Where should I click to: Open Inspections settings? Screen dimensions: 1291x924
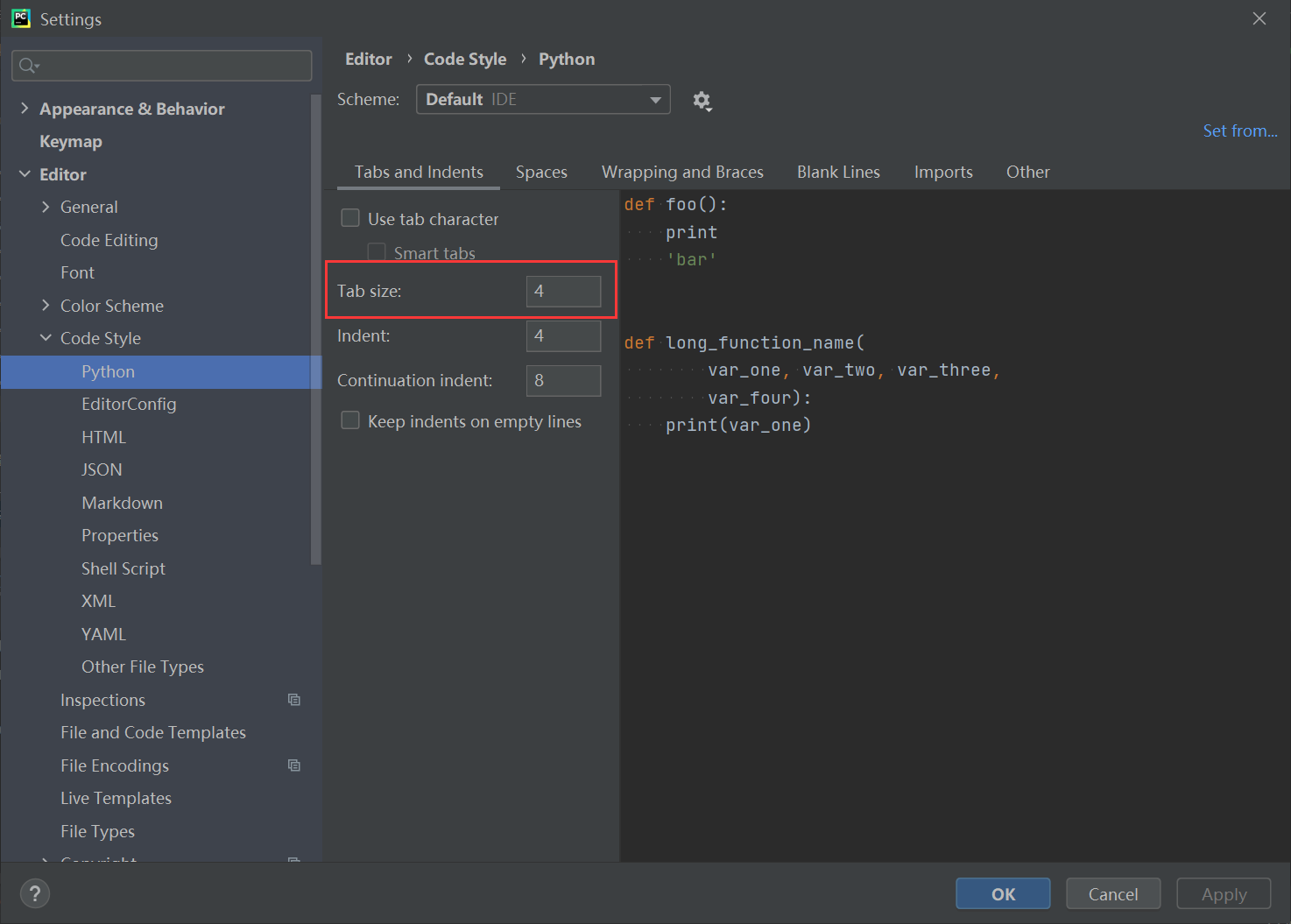coord(102,700)
